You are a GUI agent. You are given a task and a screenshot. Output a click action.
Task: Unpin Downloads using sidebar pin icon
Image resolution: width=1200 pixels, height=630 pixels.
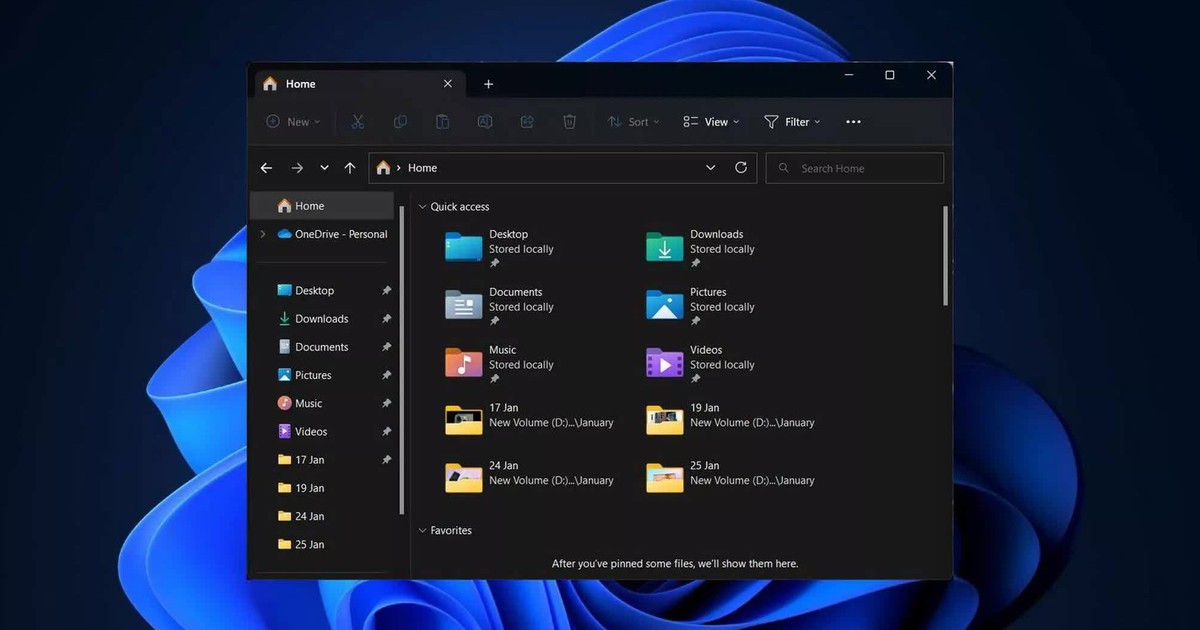pyautogui.click(x=387, y=319)
